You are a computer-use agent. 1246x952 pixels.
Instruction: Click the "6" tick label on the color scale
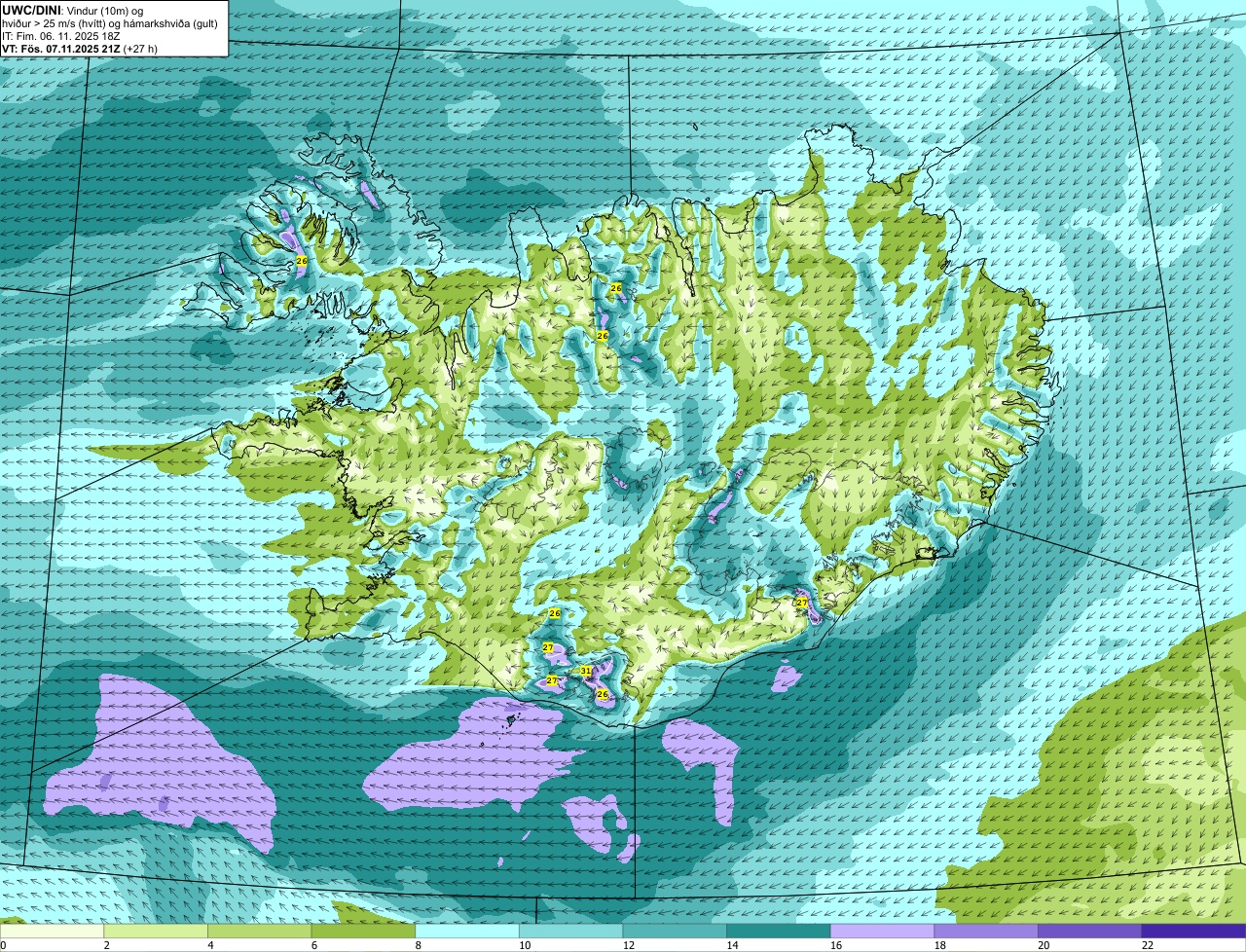(313, 945)
